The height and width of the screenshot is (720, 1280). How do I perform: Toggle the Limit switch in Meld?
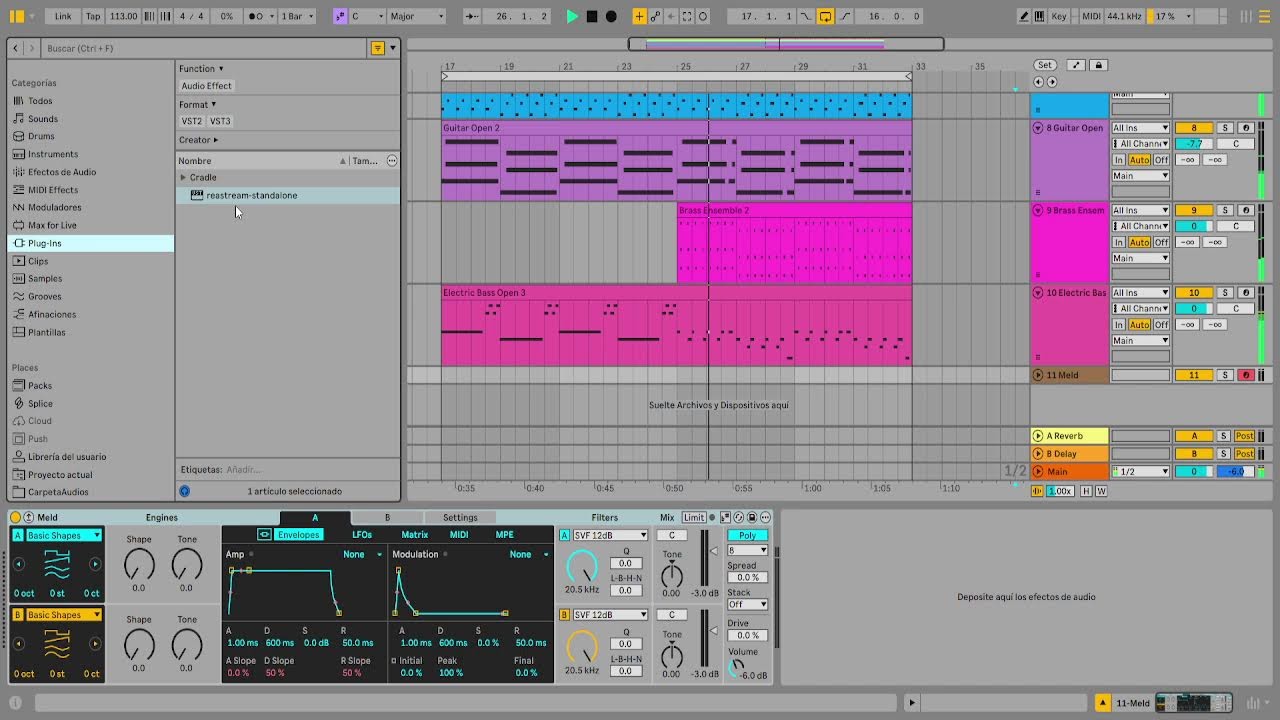pos(693,517)
